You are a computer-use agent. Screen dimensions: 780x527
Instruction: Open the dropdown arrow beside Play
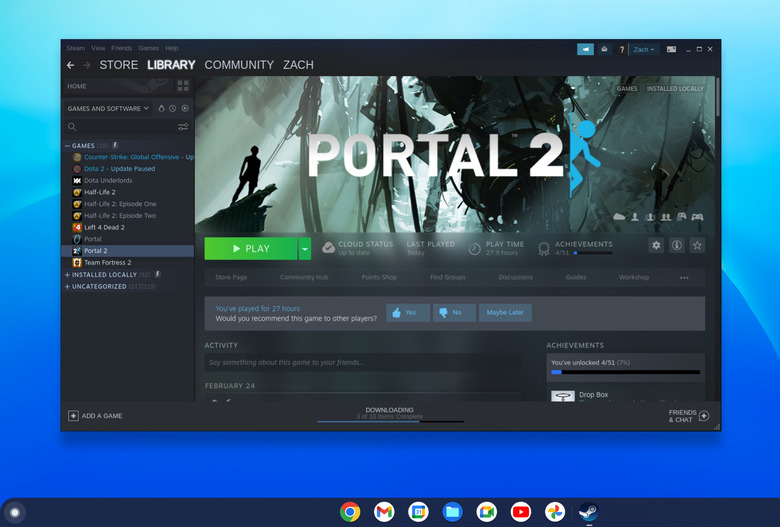pyautogui.click(x=305, y=249)
